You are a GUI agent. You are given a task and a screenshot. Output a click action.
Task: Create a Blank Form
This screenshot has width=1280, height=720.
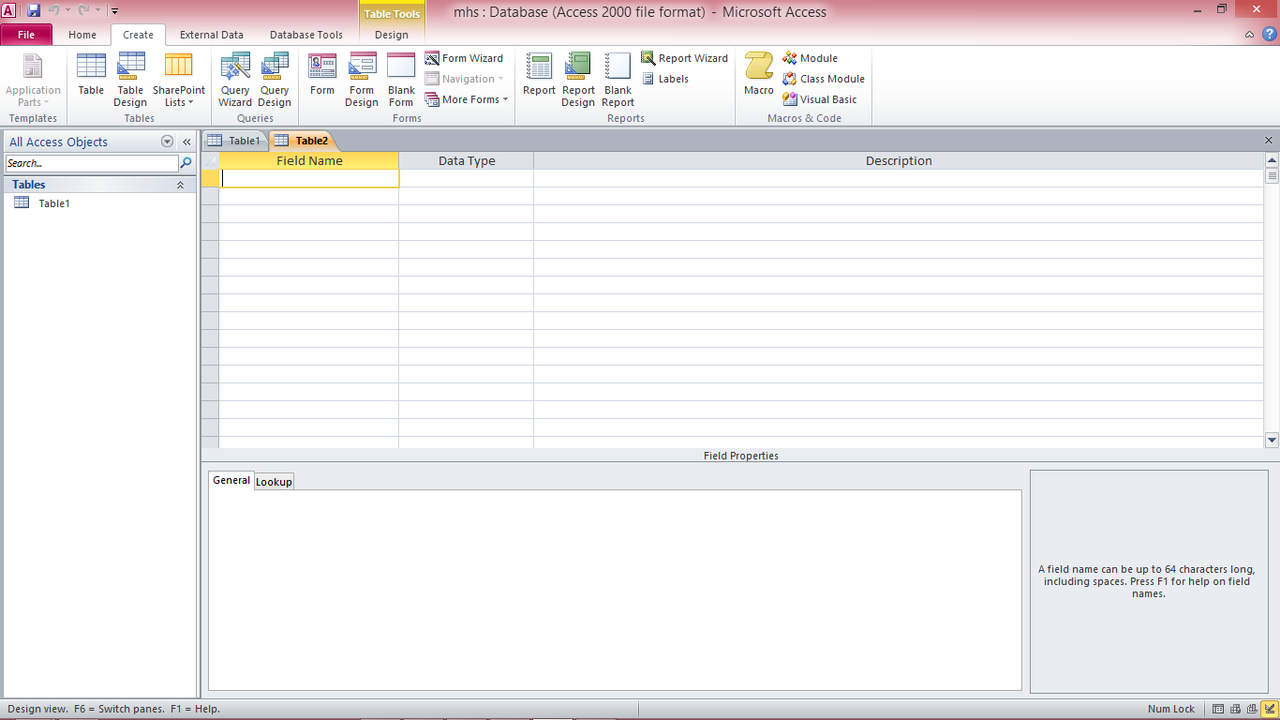pos(401,79)
